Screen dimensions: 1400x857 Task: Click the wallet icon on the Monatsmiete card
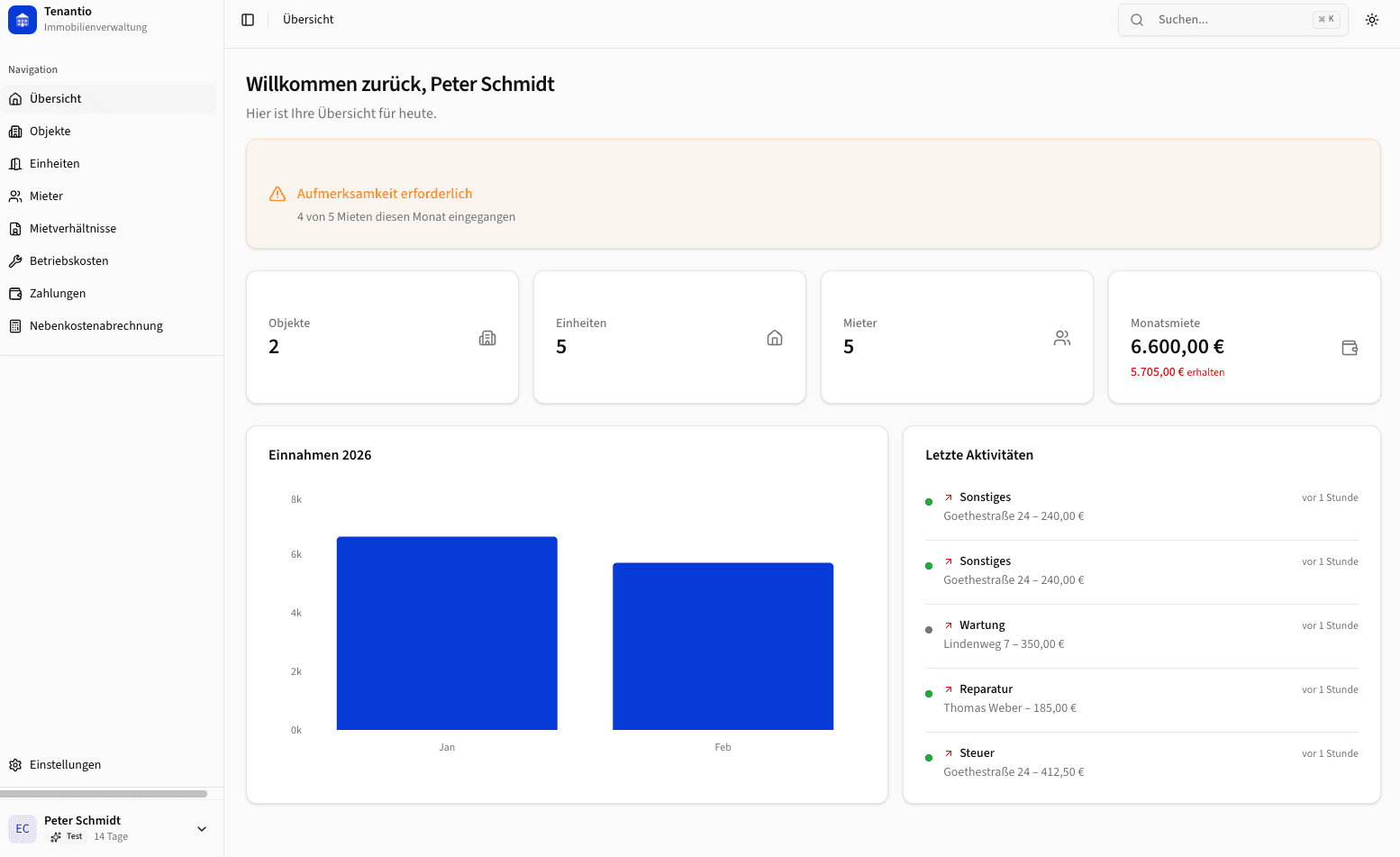click(x=1349, y=347)
